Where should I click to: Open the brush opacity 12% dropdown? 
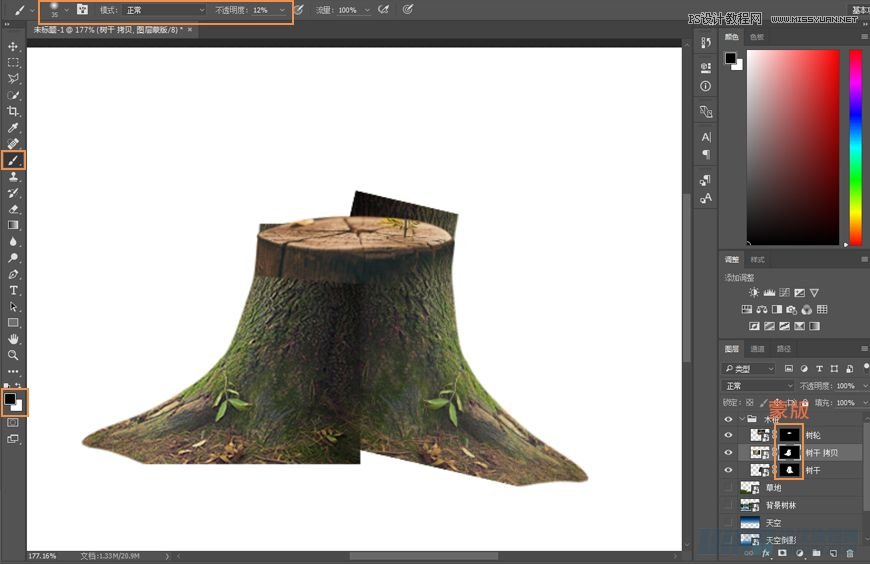pyautogui.click(x=282, y=10)
